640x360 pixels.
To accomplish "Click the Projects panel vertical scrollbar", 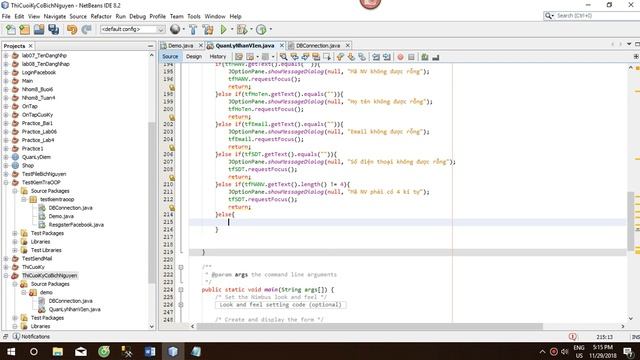I will pos(151,202).
